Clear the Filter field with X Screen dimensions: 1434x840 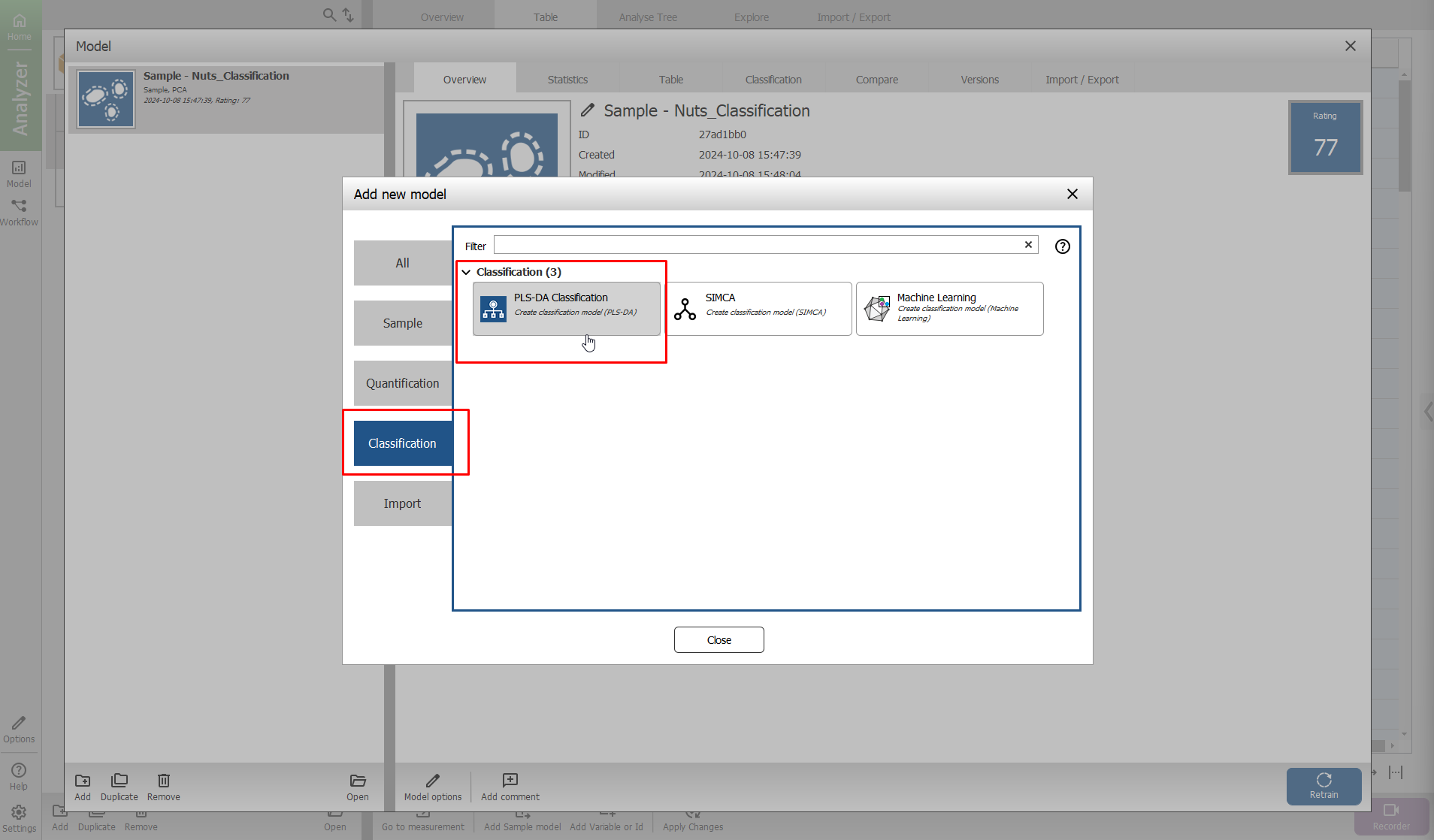click(1028, 245)
